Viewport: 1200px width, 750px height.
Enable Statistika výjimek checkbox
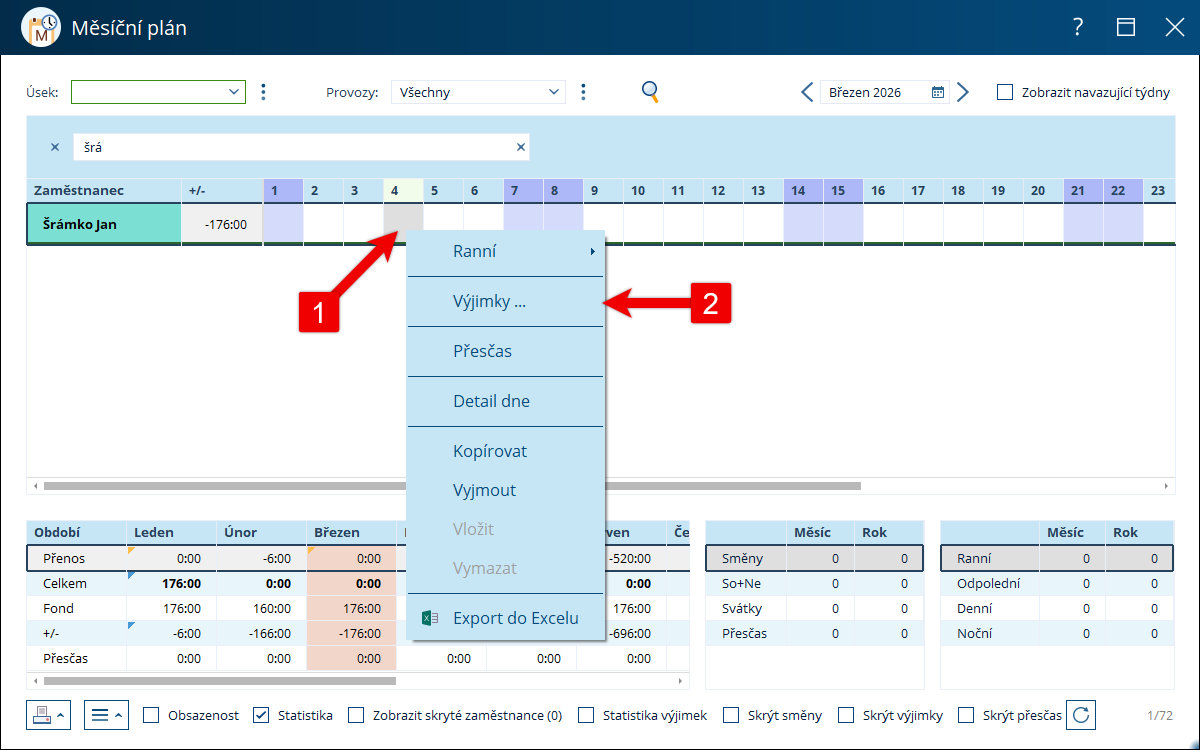[x=586, y=715]
